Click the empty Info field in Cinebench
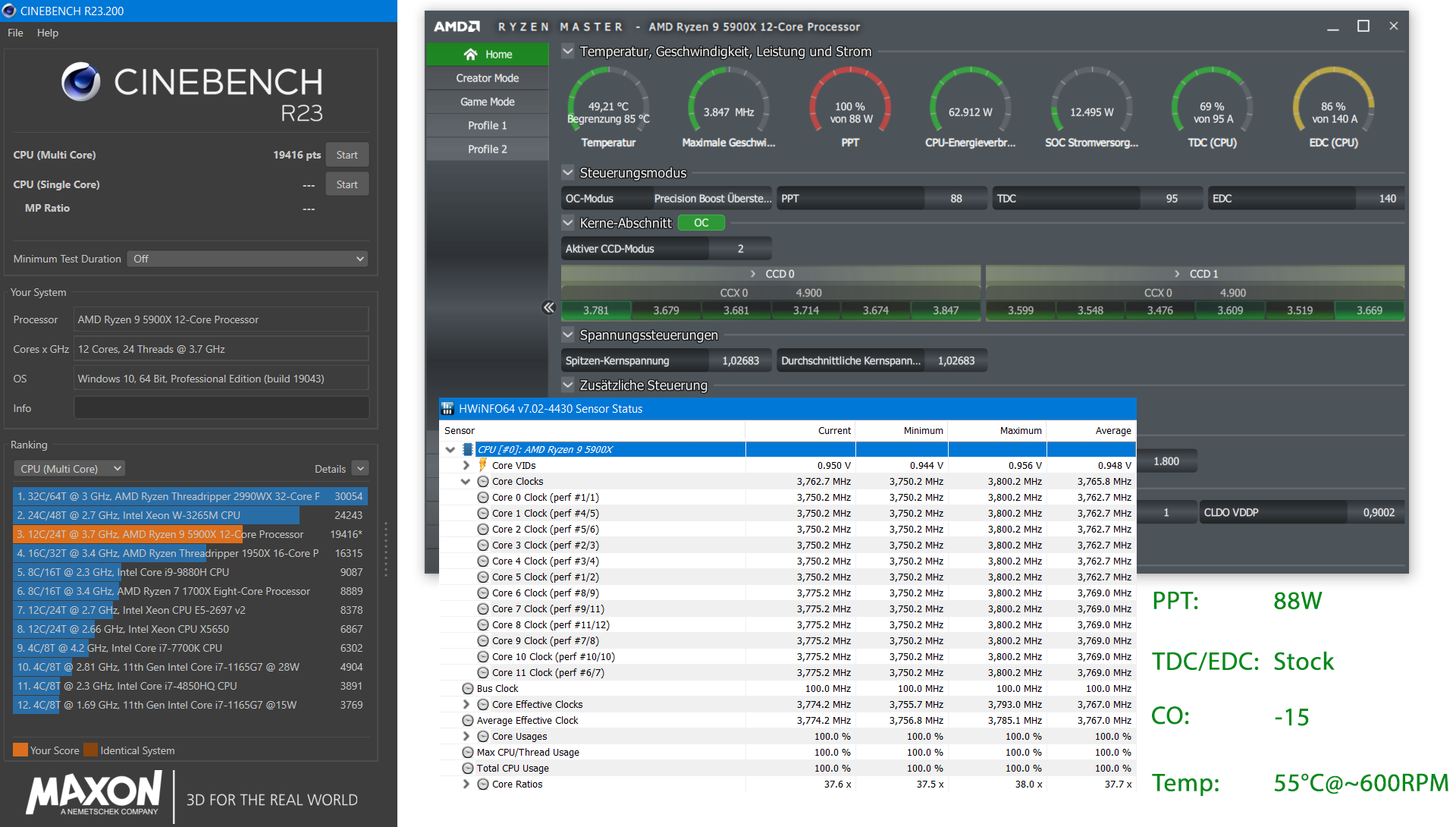The image size is (1456, 827). pyautogui.click(x=221, y=408)
